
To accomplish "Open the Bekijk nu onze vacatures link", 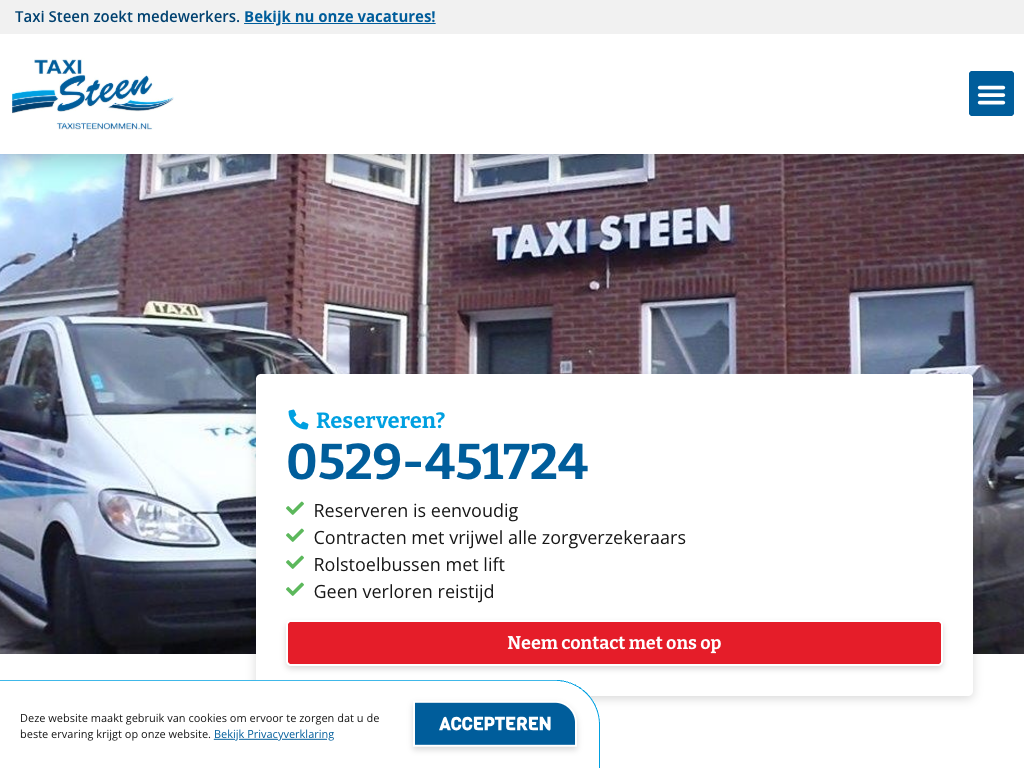I will pos(340,16).
